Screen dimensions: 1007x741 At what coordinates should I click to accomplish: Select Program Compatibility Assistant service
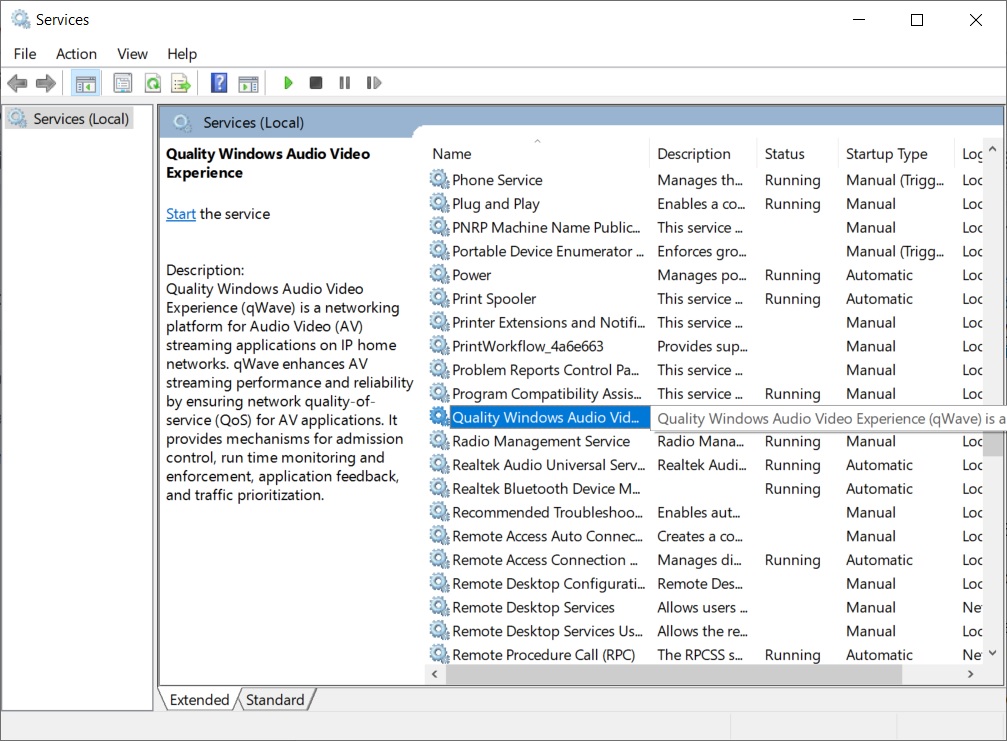click(704, 394)
